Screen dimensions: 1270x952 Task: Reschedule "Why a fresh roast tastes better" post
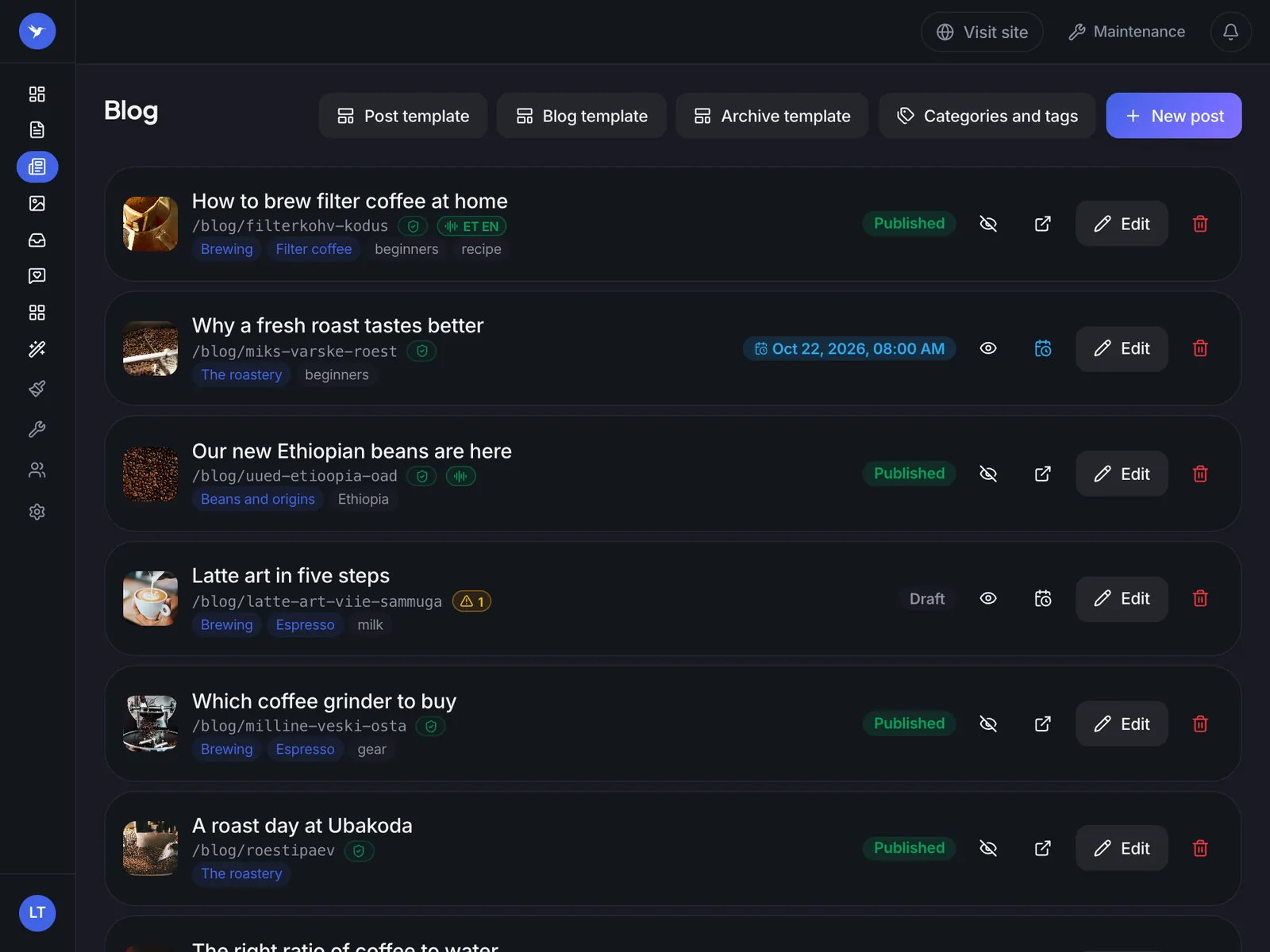pyautogui.click(x=1043, y=348)
